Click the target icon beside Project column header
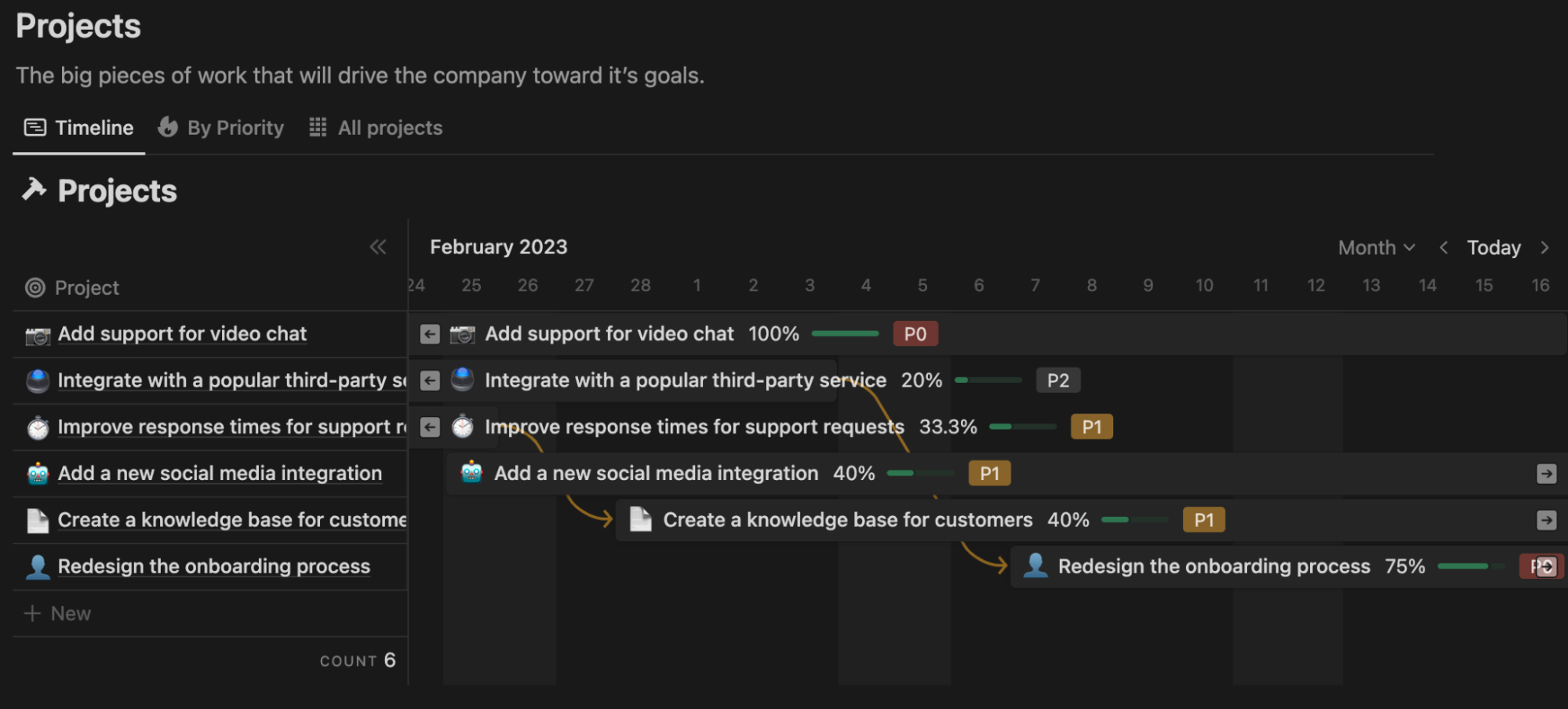 point(35,288)
